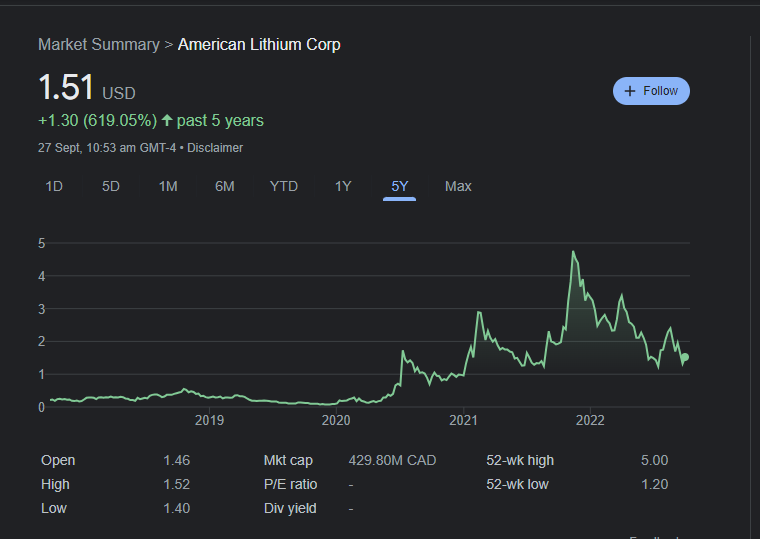Show year-to-date YTD chart
The image size is (760, 539).
(284, 187)
